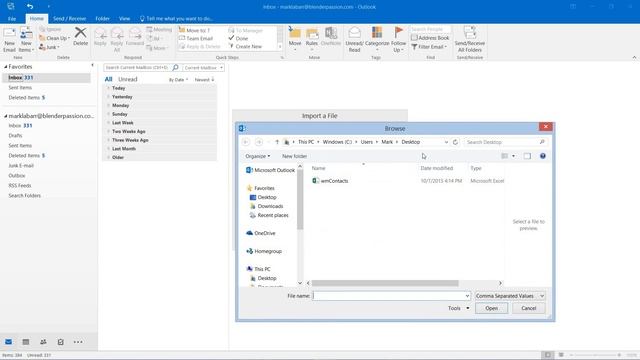Click the Search People field
This screenshot has width=640, height=360.
pos(430,29)
